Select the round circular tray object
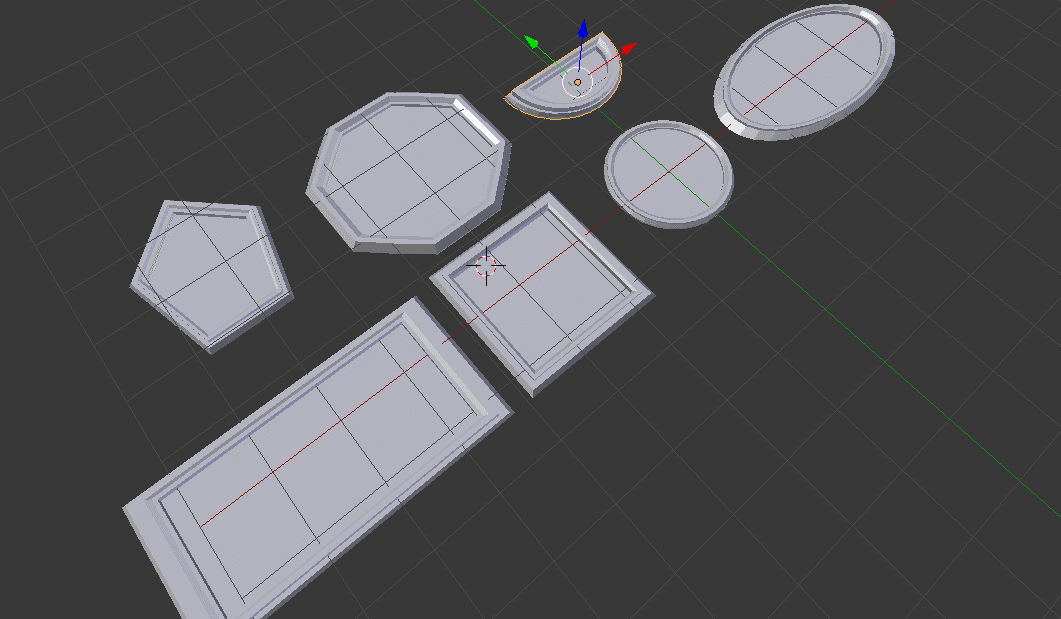 [x=669, y=174]
